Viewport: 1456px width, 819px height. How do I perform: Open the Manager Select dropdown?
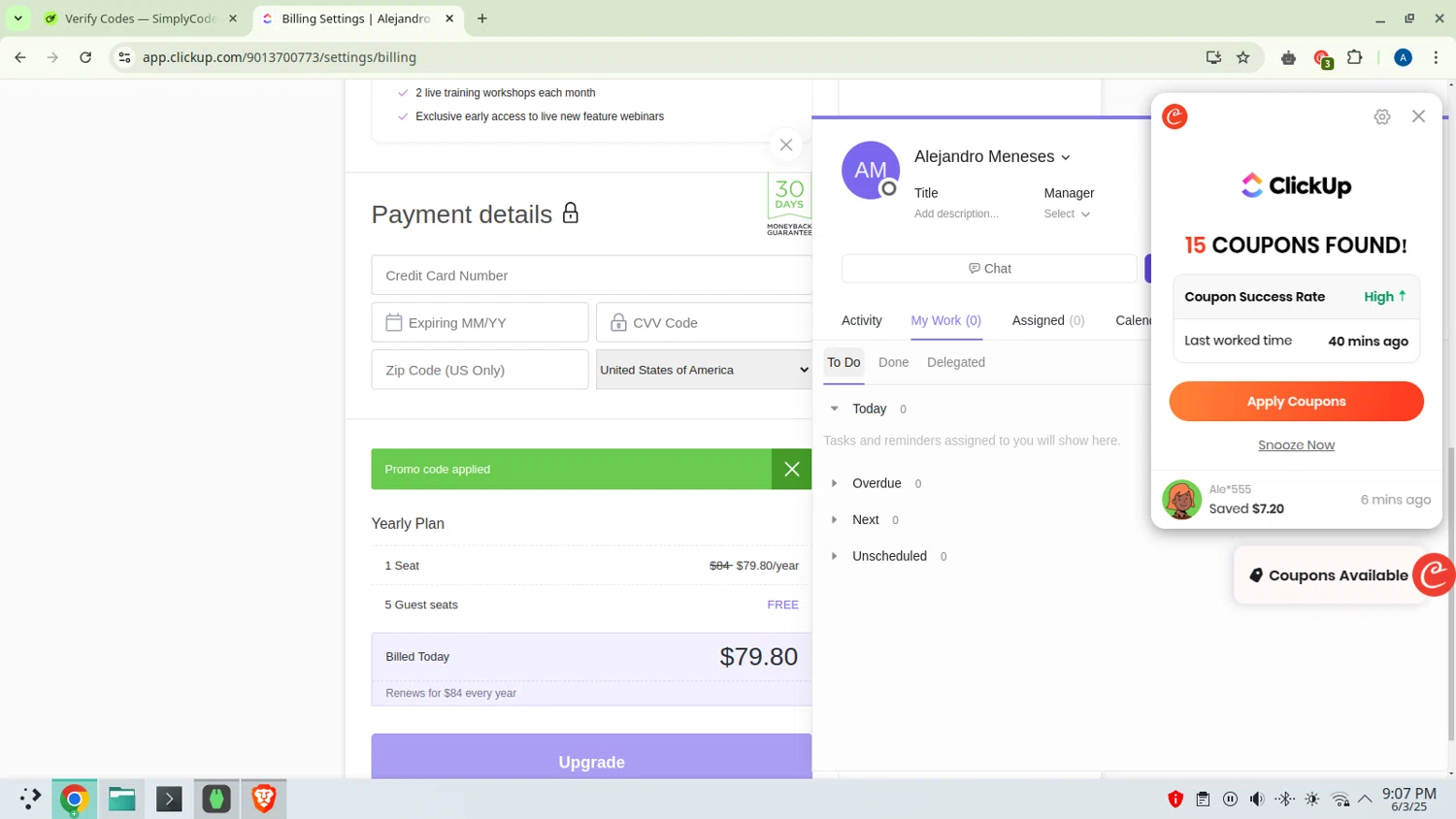point(1067,213)
